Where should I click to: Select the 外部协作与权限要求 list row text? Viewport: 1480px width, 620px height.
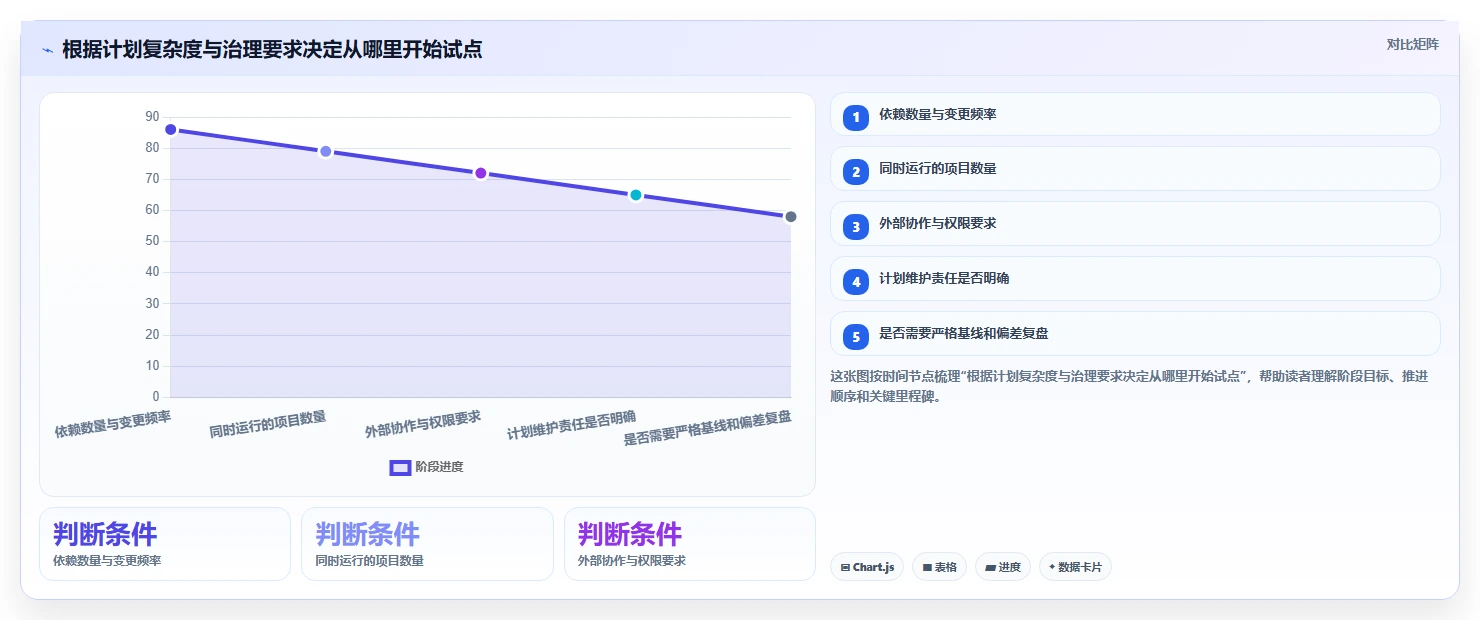click(937, 224)
